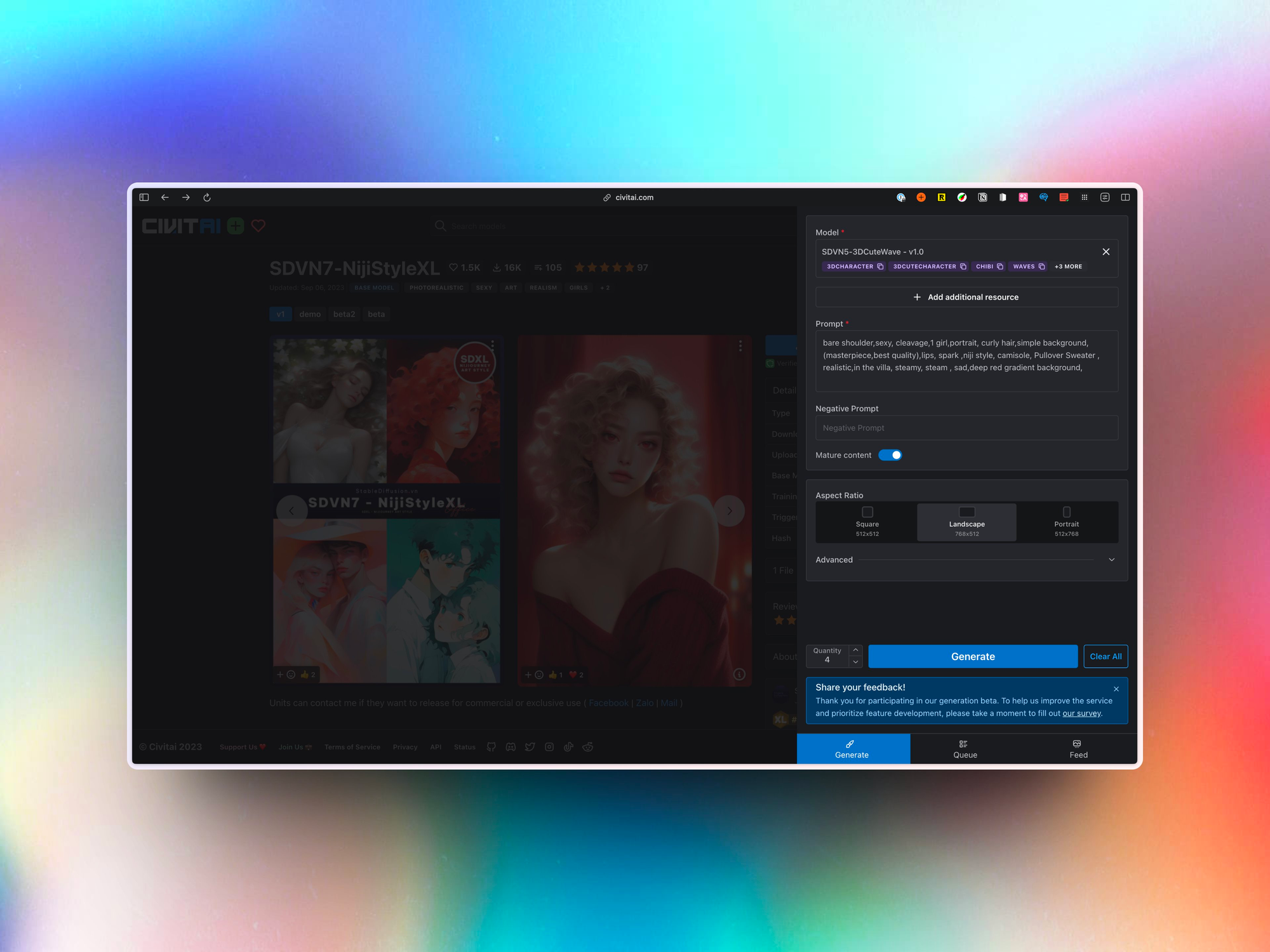Toggle the browser sidebar icon

pos(144,197)
